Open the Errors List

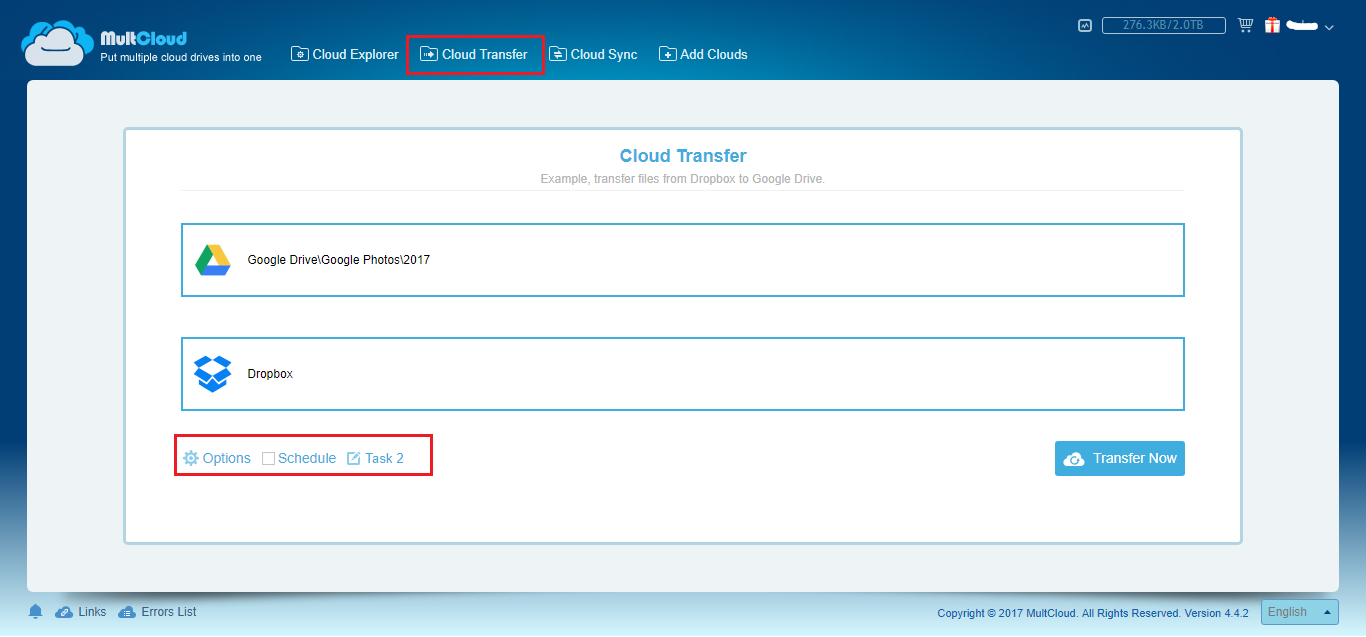pyautogui.click(x=168, y=612)
